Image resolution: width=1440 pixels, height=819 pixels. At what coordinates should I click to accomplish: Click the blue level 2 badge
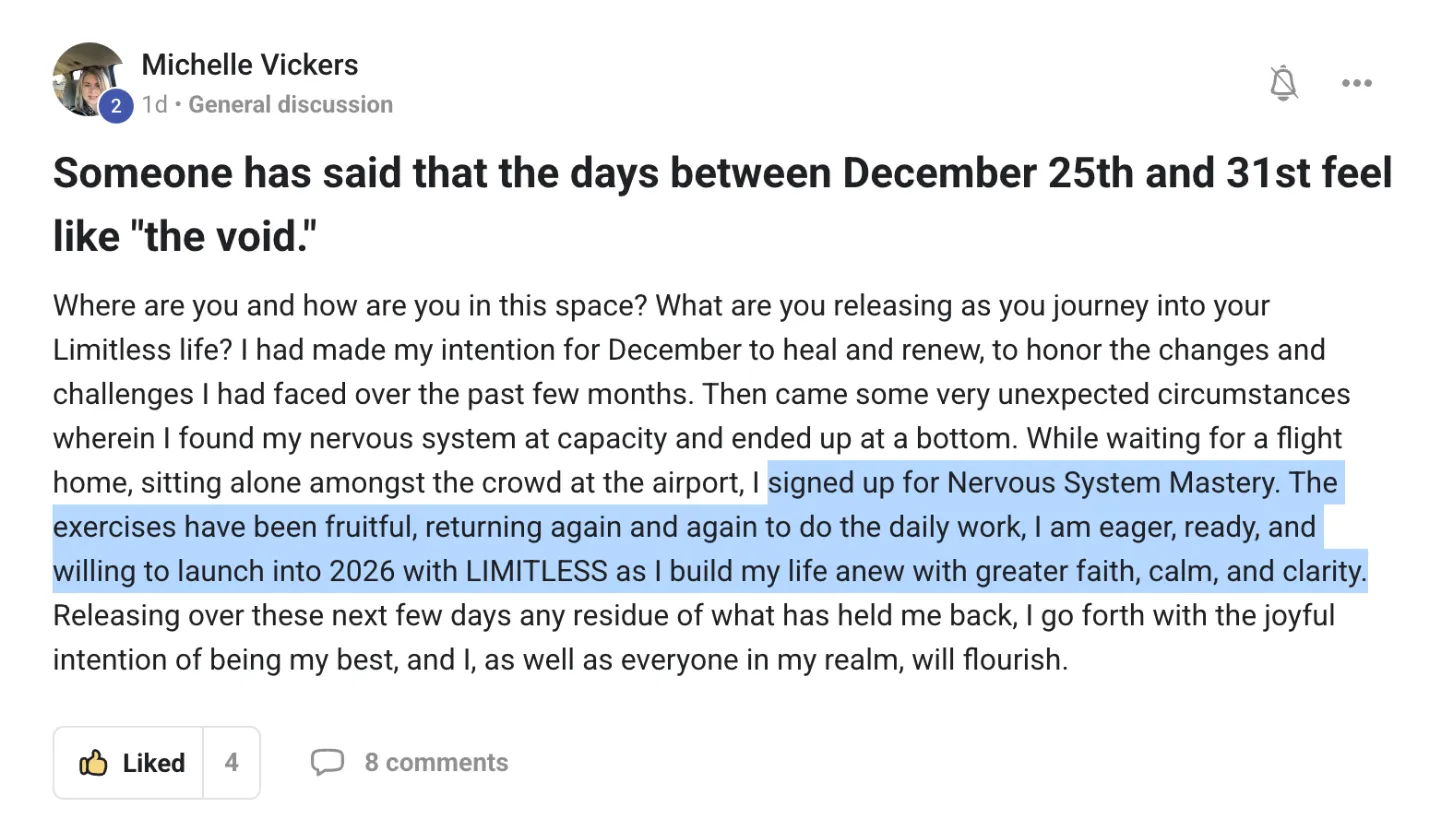[115, 105]
